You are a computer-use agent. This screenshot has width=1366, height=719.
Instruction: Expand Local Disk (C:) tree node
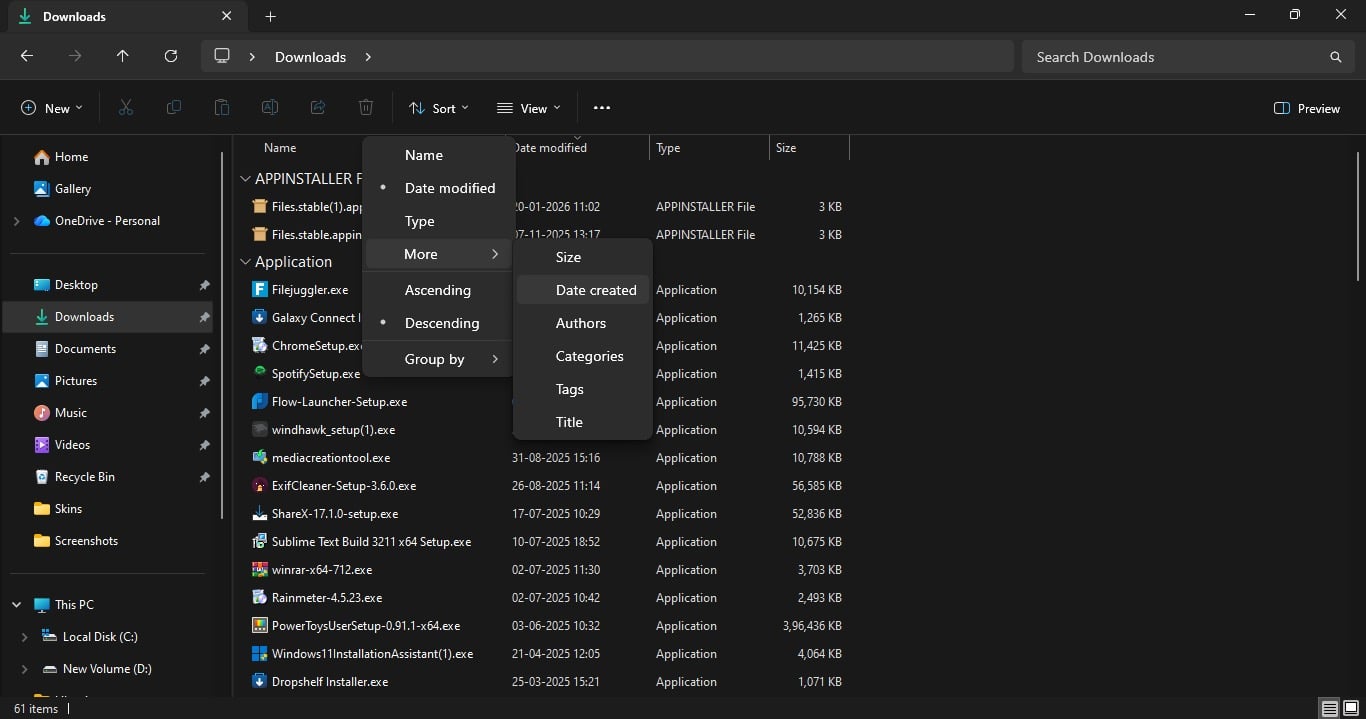[x=25, y=637]
